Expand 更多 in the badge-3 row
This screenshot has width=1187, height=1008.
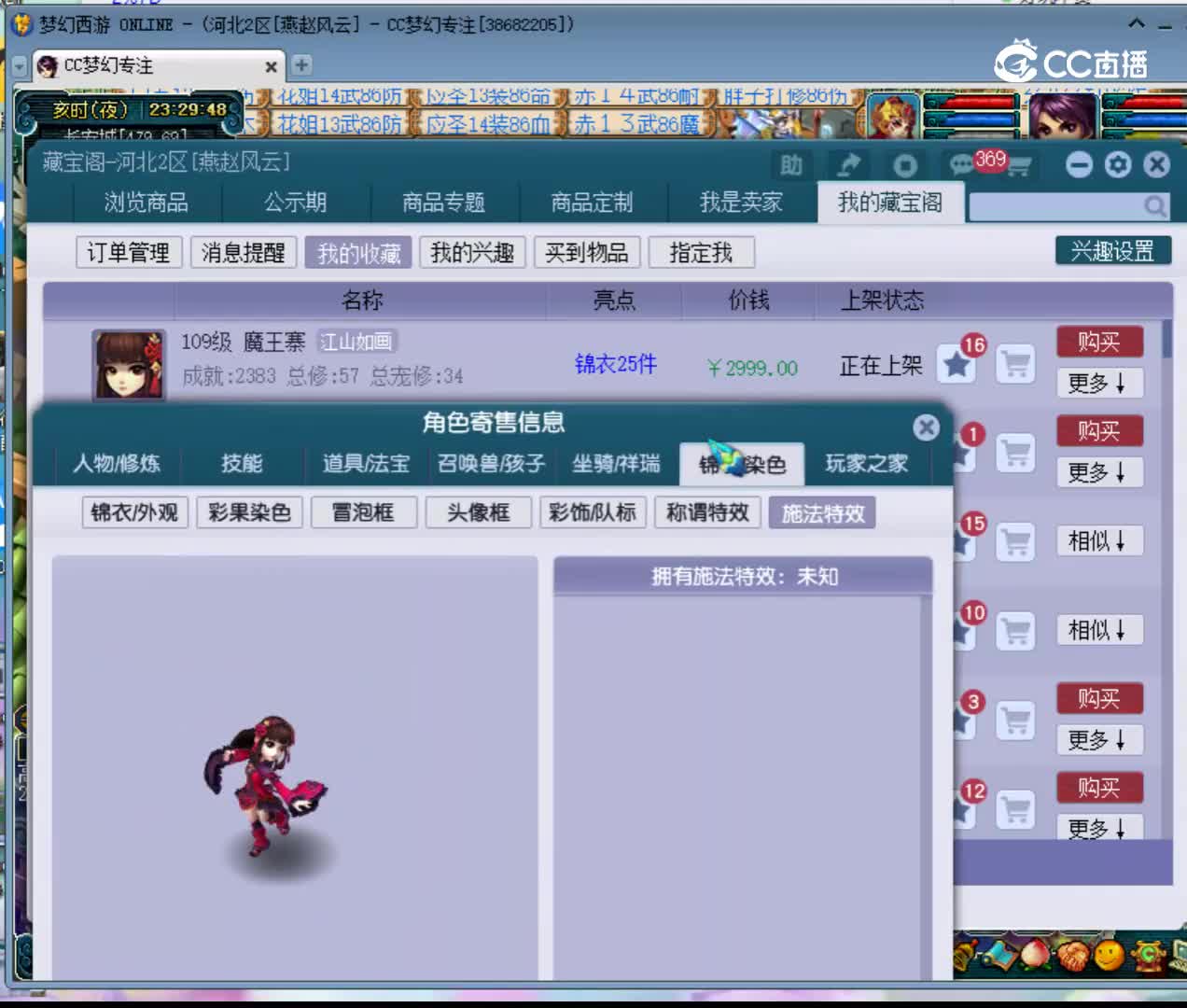click(x=1099, y=740)
